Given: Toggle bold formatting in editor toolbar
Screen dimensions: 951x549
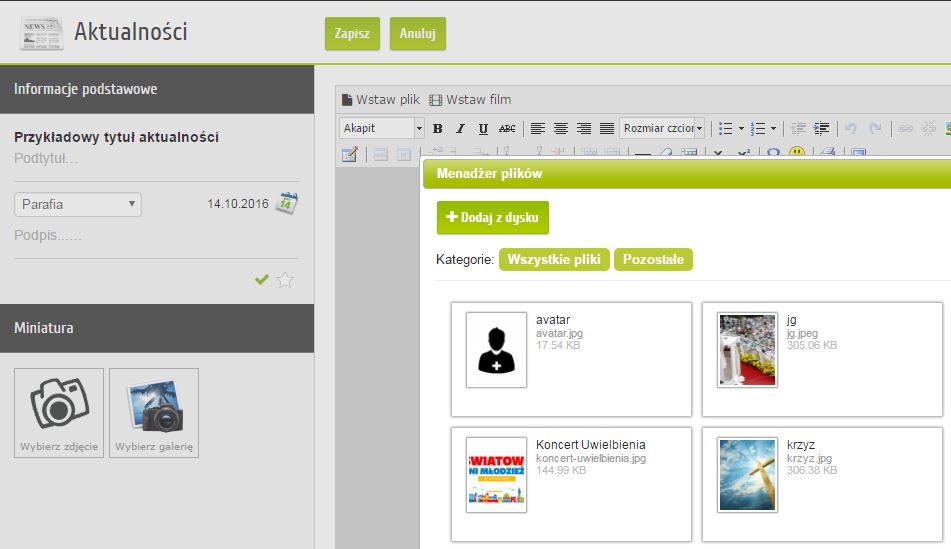Looking at the screenshot, I should (x=437, y=128).
